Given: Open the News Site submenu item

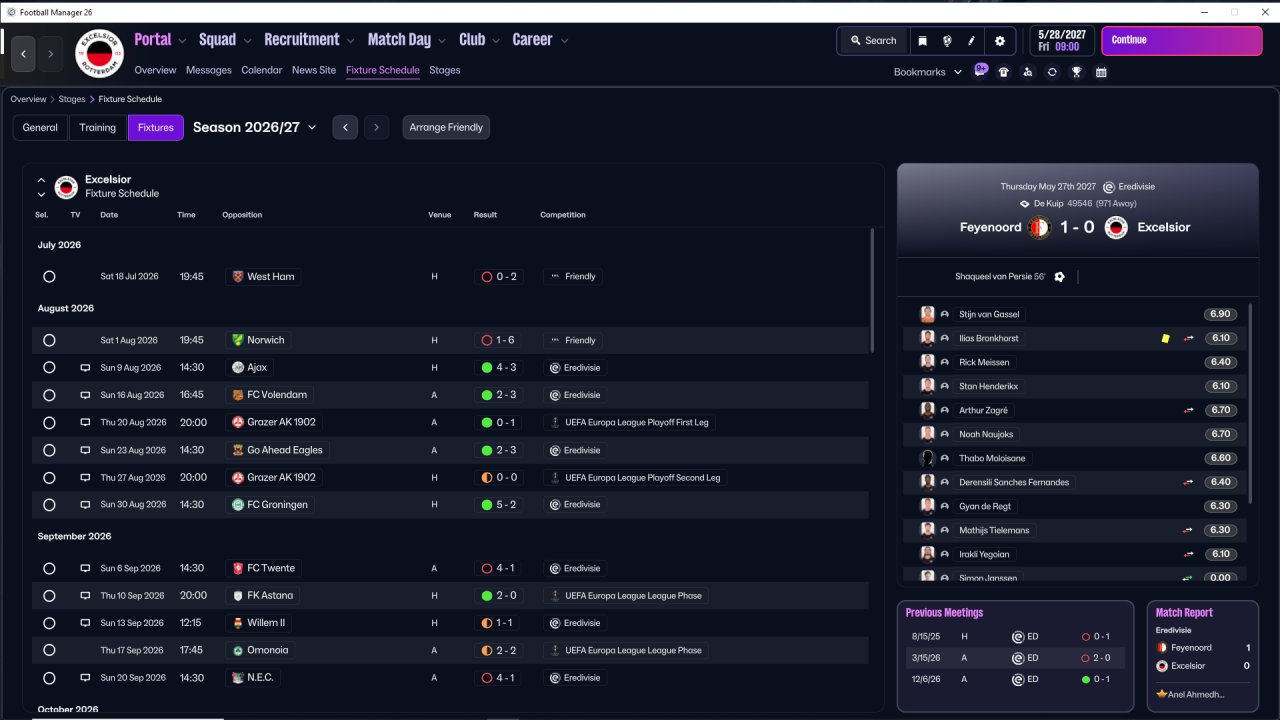Looking at the screenshot, I should pyautogui.click(x=314, y=70).
